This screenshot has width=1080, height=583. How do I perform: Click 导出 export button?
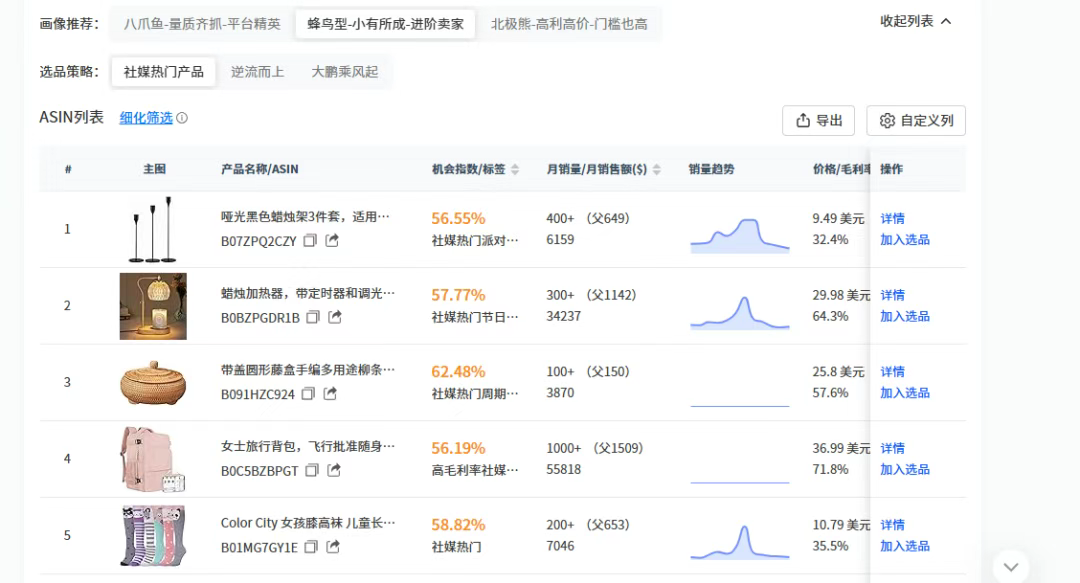pos(819,121)
